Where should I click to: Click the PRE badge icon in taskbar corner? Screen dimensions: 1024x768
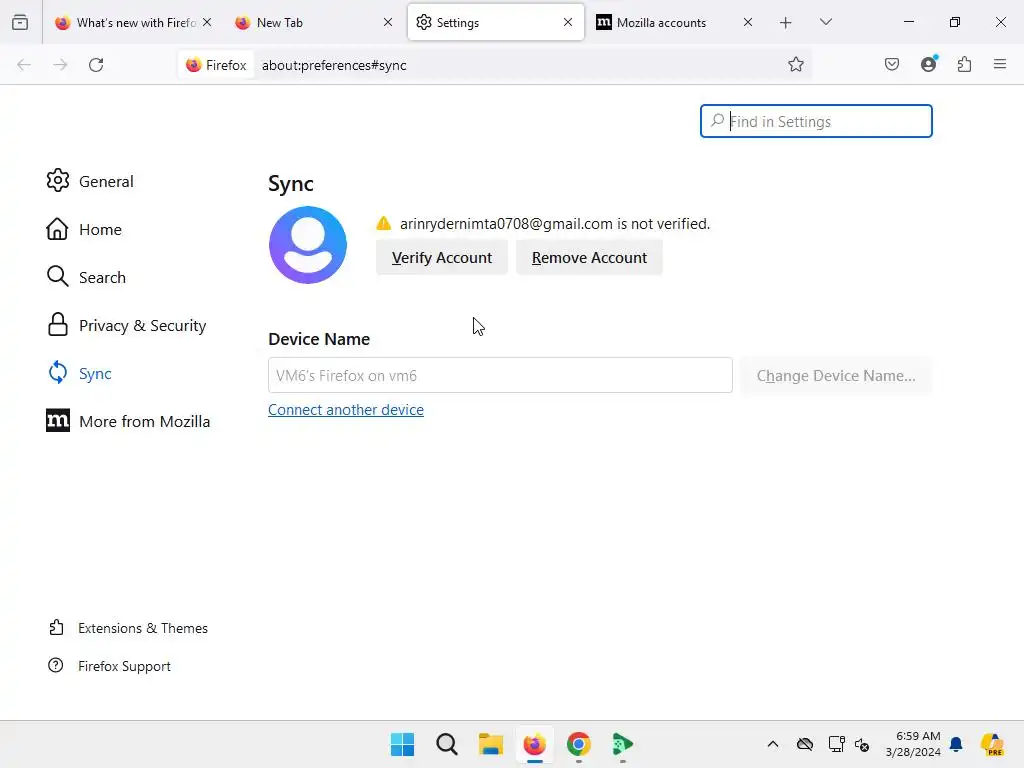pos(992,744)
